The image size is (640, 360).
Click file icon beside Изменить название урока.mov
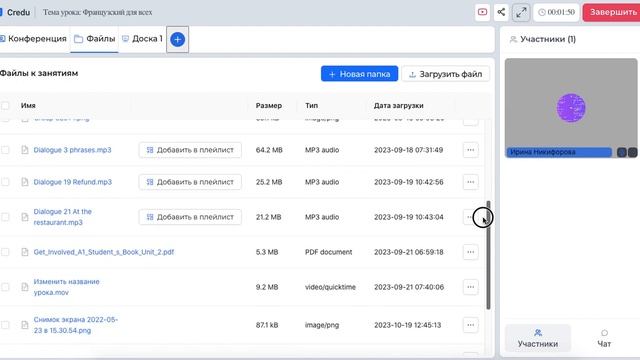click(25, 287)
